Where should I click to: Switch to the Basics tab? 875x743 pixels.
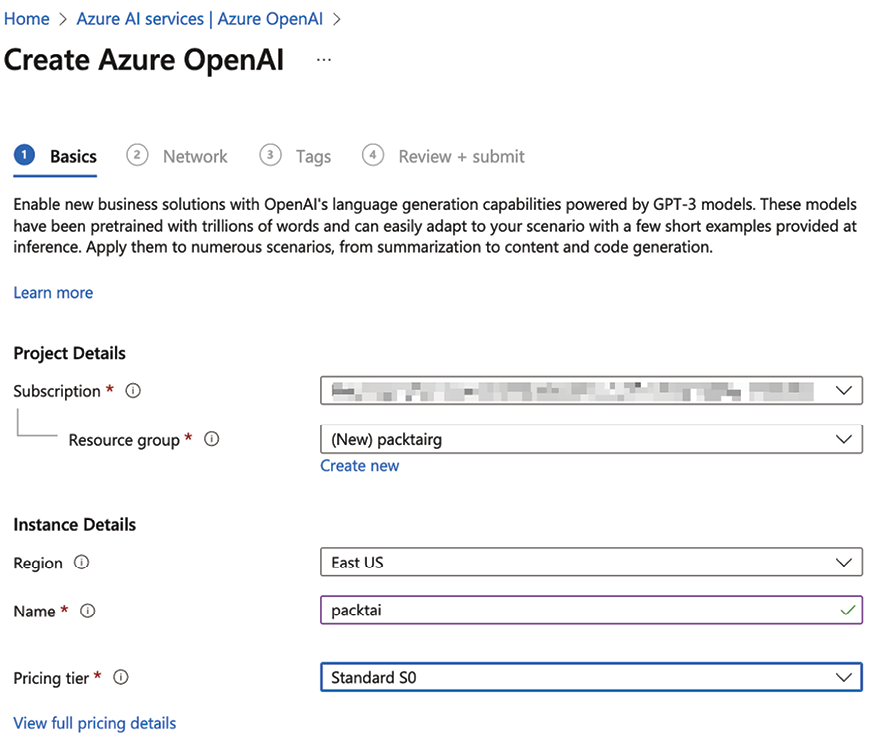[55, 156]
